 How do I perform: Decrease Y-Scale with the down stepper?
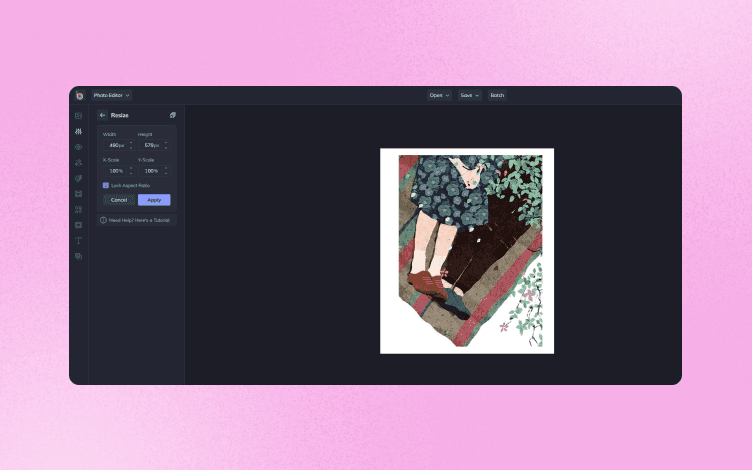pyautogui.click(x=166, y=174)
